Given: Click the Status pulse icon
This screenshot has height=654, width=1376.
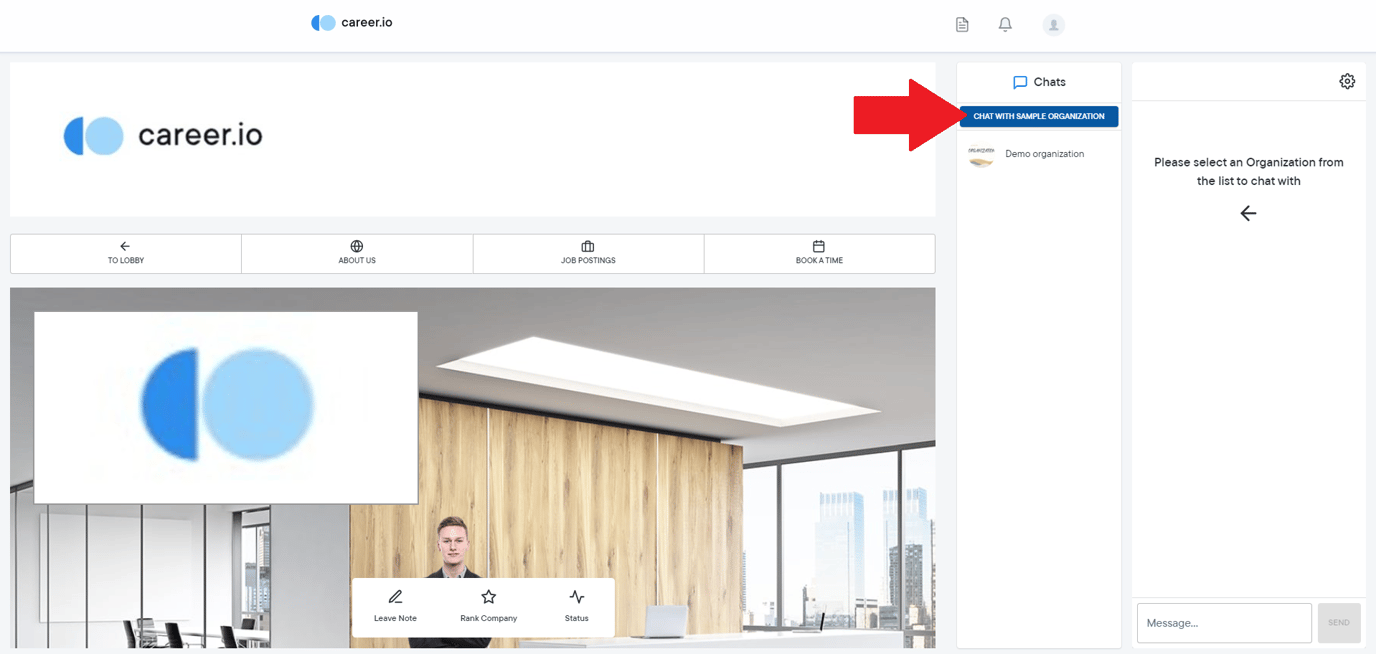Looking at the screenshot, I should pos(576,597).
